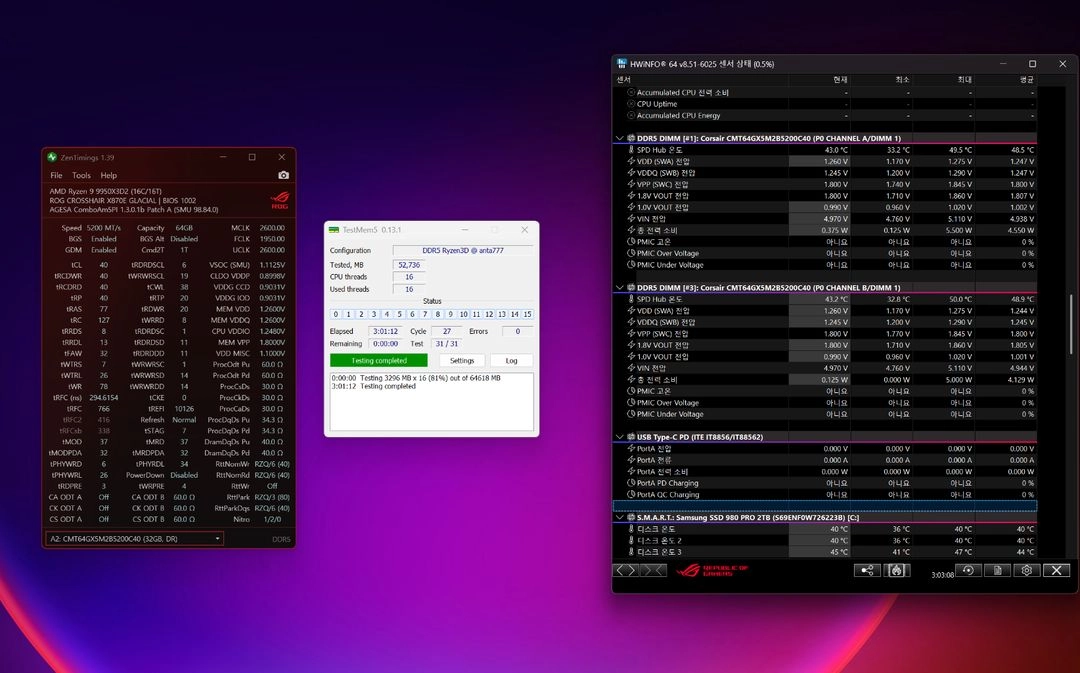Collapse the DDR5 DIMM [#3] sensor group
The width and height of the screenshot is (1080, 673).
[x=620, y=287]
